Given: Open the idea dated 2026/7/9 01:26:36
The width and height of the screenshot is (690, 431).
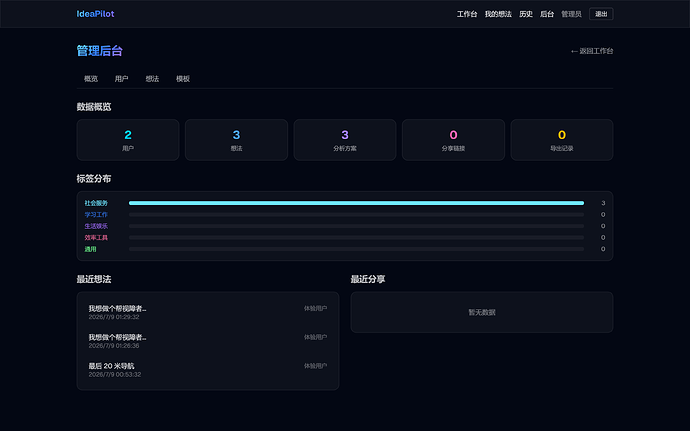Looking at the screenshot, I should [x=208, y=341].
